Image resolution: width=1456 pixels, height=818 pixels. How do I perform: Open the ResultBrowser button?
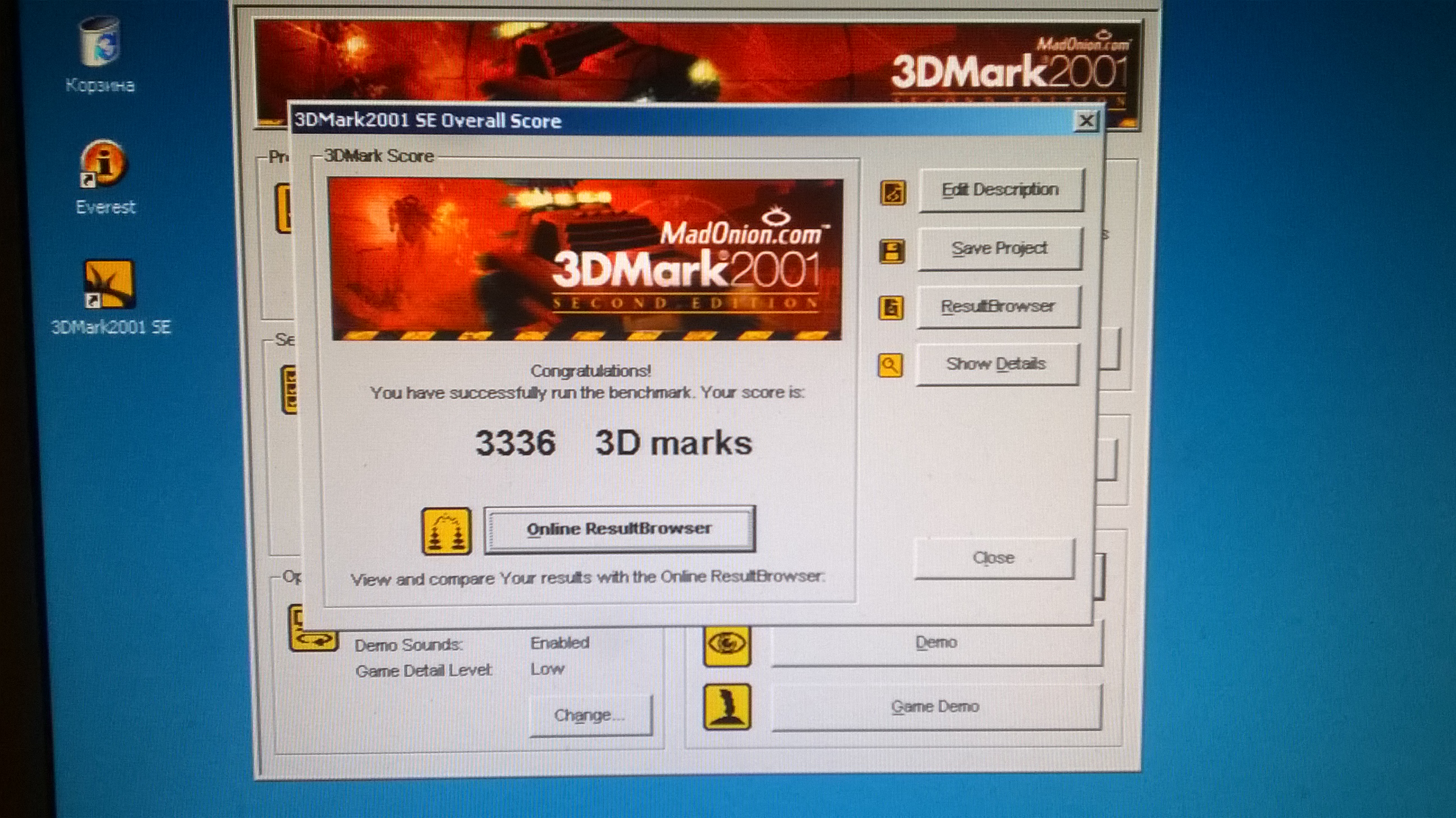(x=998, y=307)
